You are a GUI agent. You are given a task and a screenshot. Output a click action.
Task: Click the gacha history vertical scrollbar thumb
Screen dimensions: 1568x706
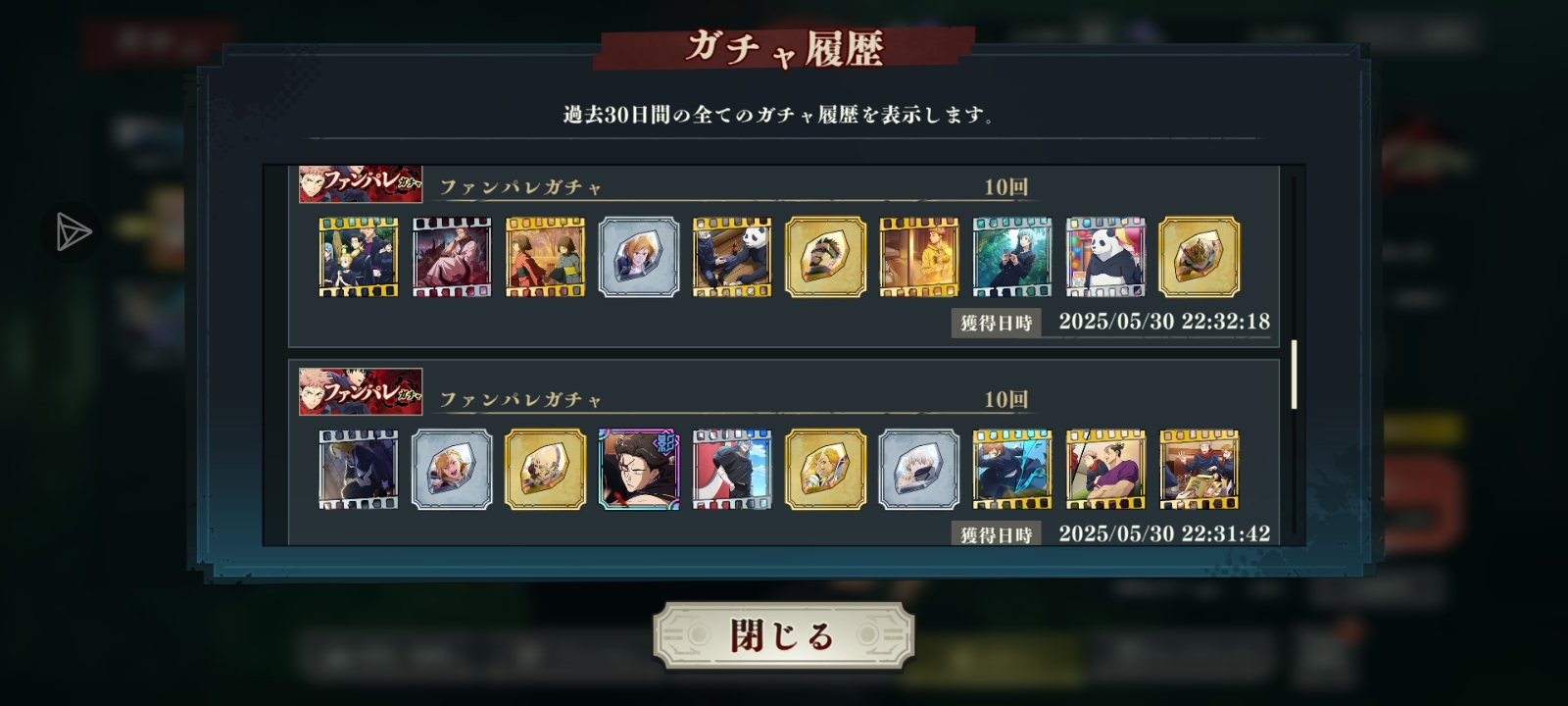[1294, 375]
